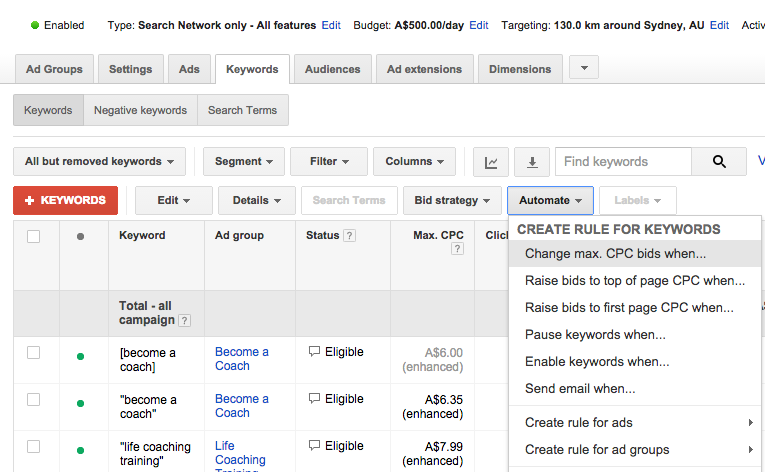This screenshot has height=472, width=765.
Task: Click green status dot for "become a coach"
Action: tap(81, 403)
